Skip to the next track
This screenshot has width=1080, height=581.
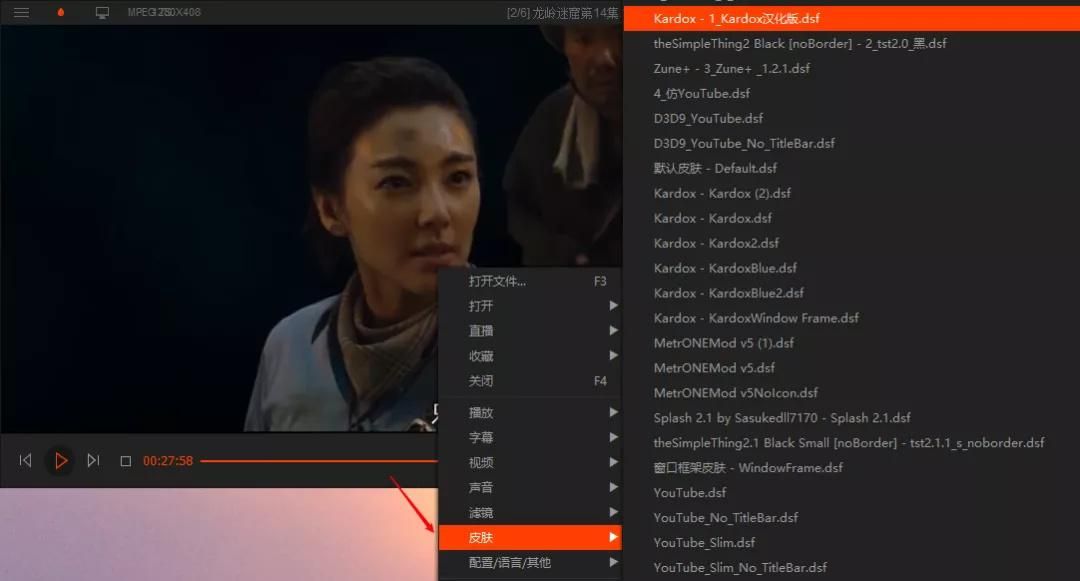93,461
